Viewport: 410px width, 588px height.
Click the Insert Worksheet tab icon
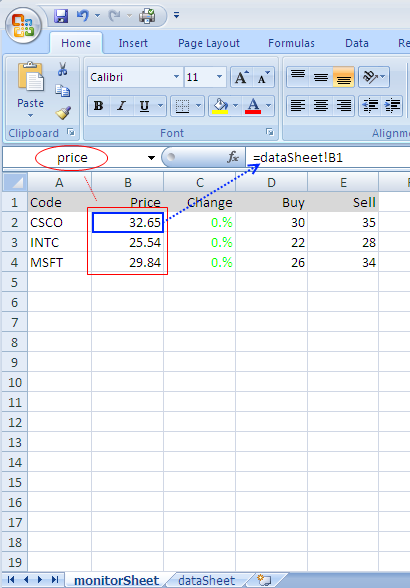tap(264, 580)
